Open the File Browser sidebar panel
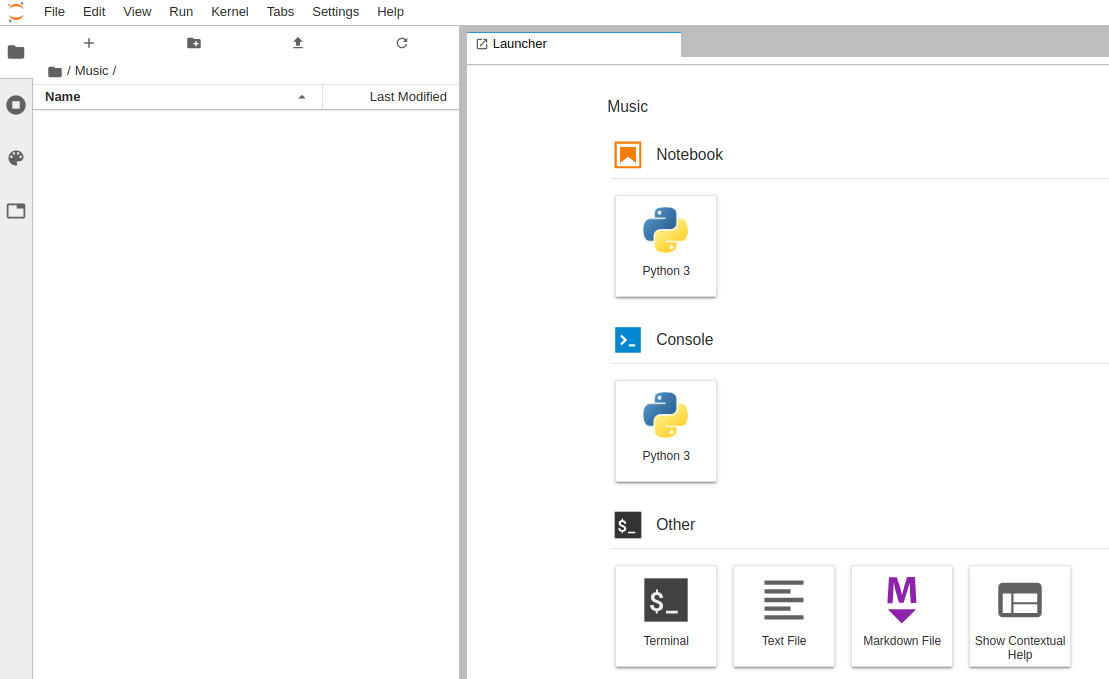Screen dimensions: 1109x679 pos(16,52)
